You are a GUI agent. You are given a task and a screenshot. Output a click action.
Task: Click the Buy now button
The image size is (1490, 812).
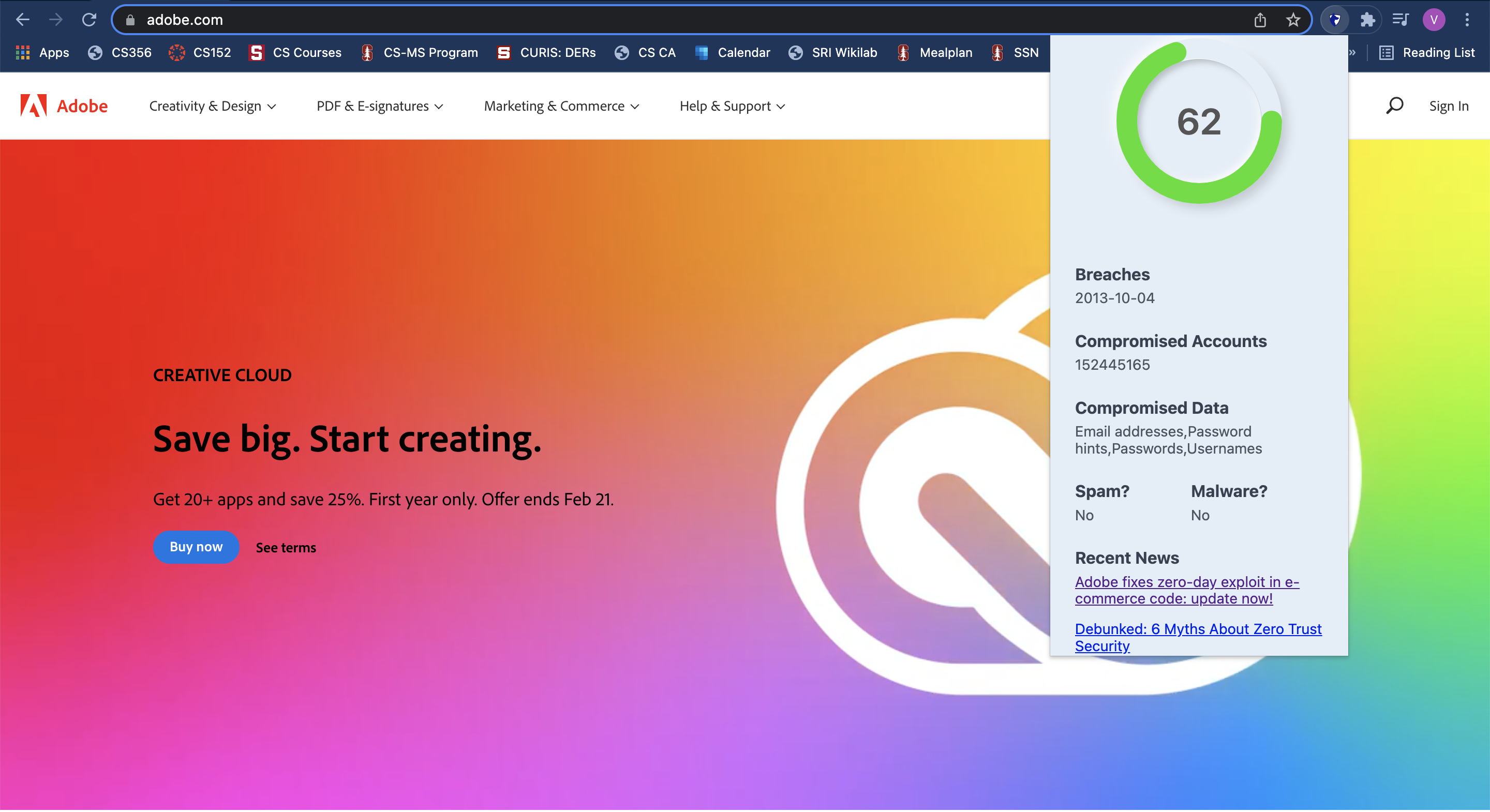[x=196, y=547]
